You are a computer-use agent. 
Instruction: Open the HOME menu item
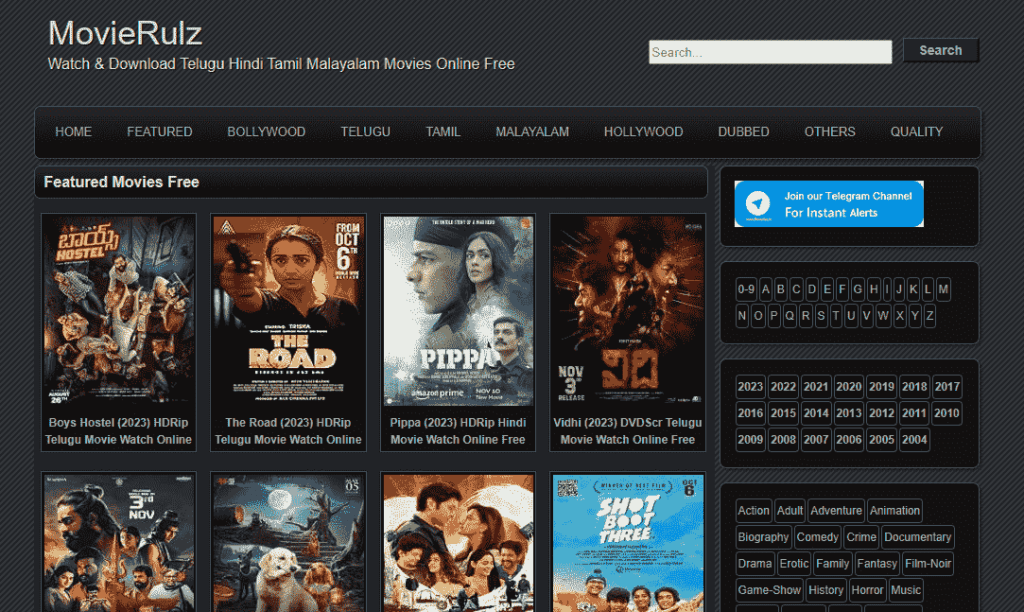(73, 132)
